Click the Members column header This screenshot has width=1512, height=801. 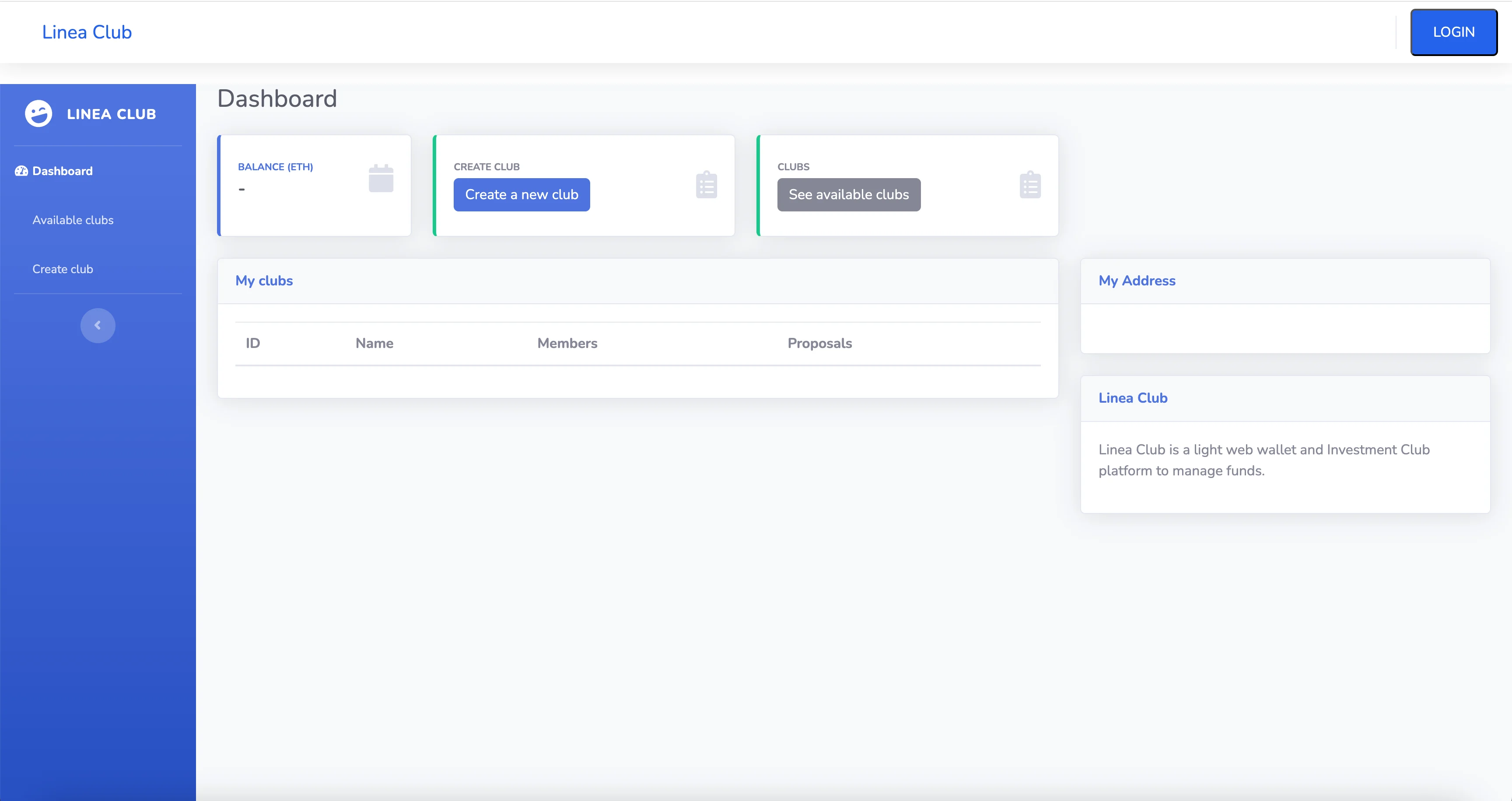pyautogui.click(x=567, y=343)
